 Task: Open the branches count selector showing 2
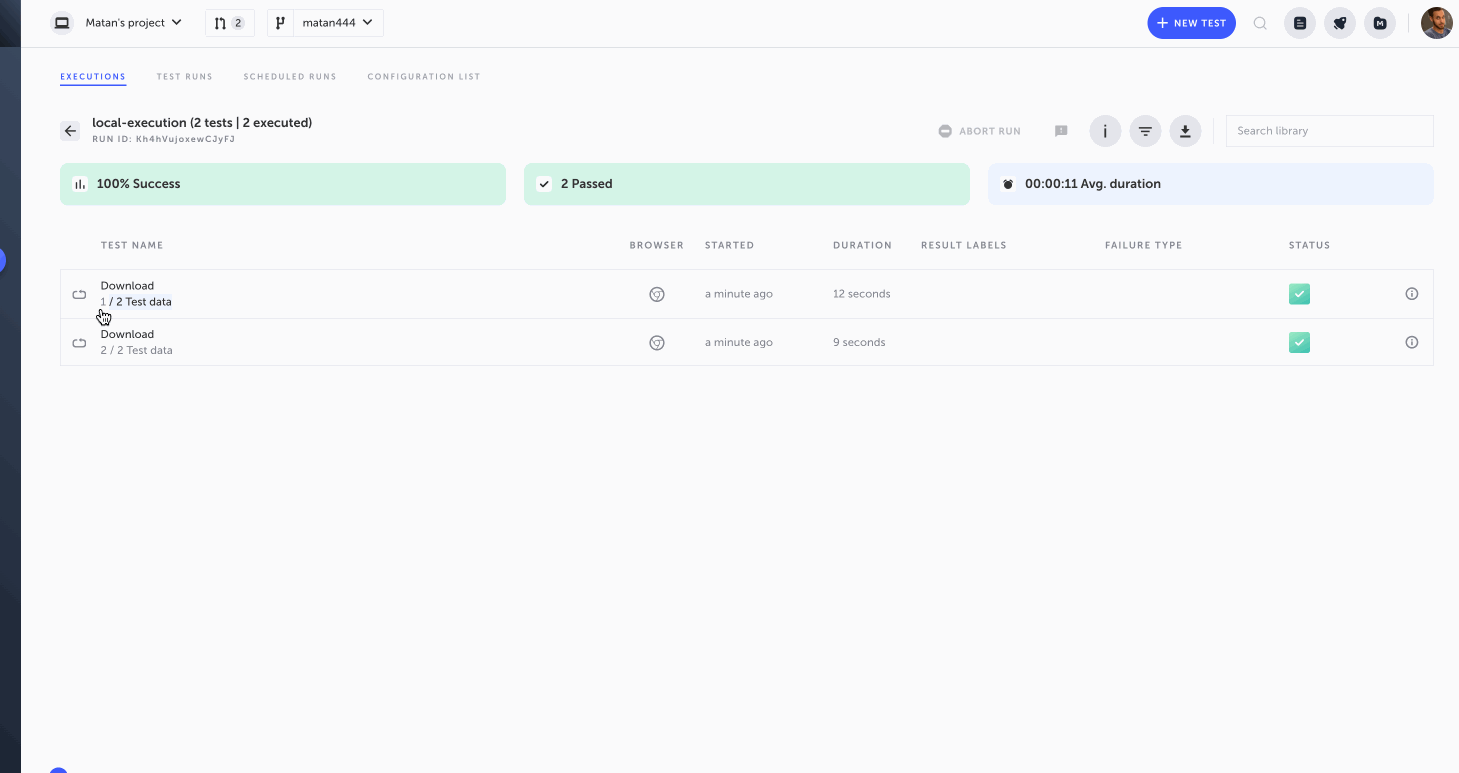point(229,22)
